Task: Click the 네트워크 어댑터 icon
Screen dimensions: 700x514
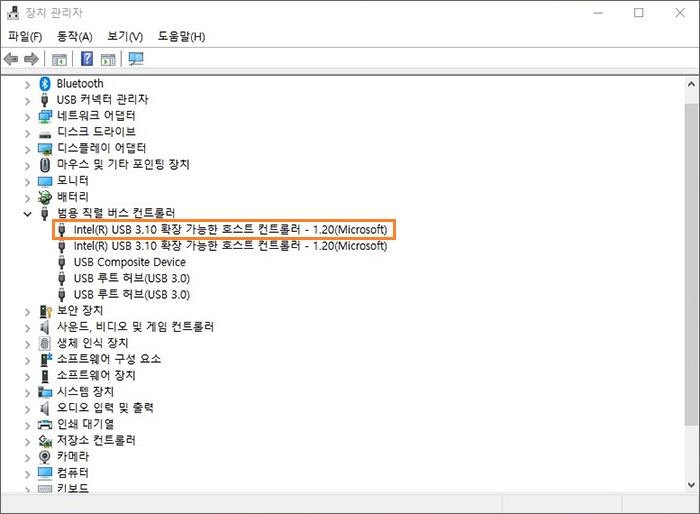Action: (45, 116)
